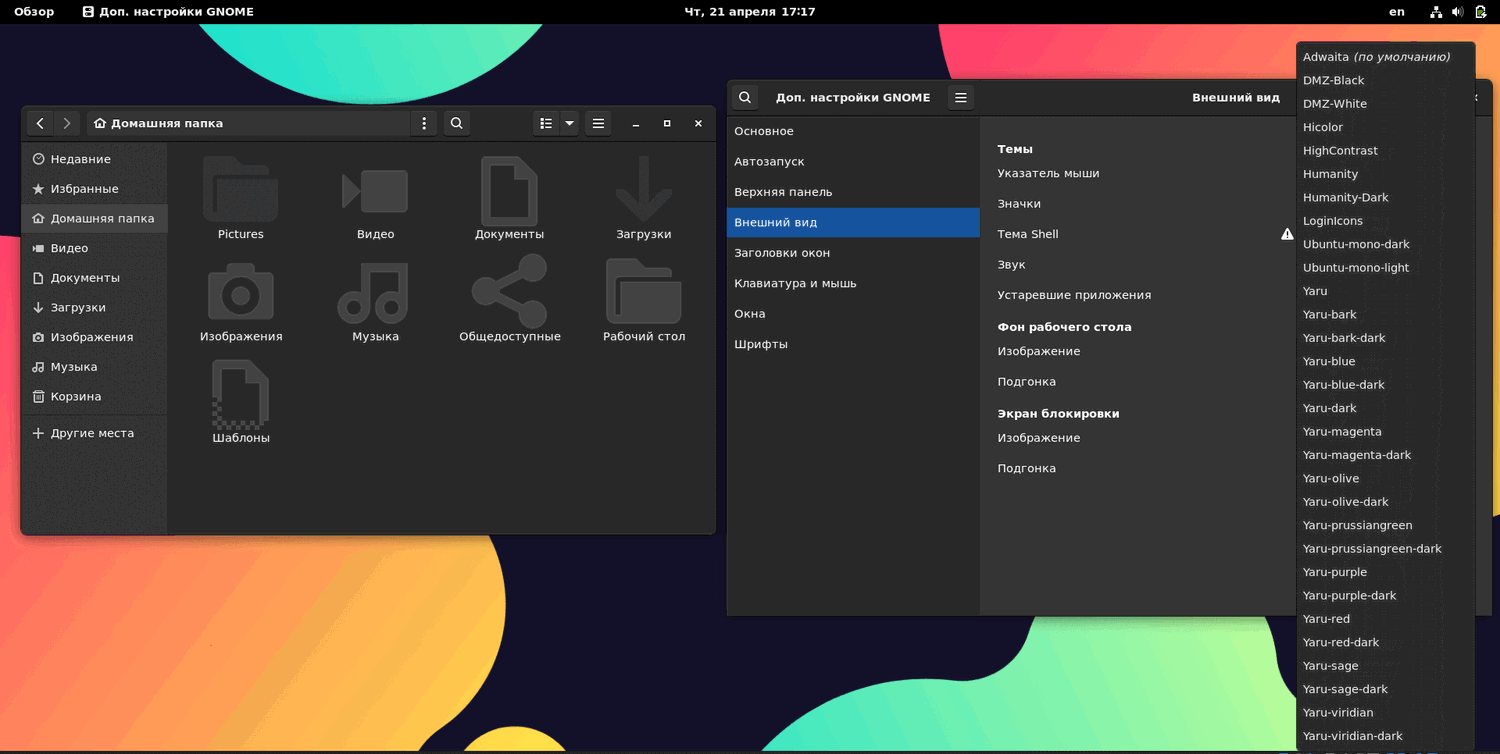This screenshot has height=754, width=1500.
Task: Pick HighContrast in the theme list
Action: click(1385, 151)
